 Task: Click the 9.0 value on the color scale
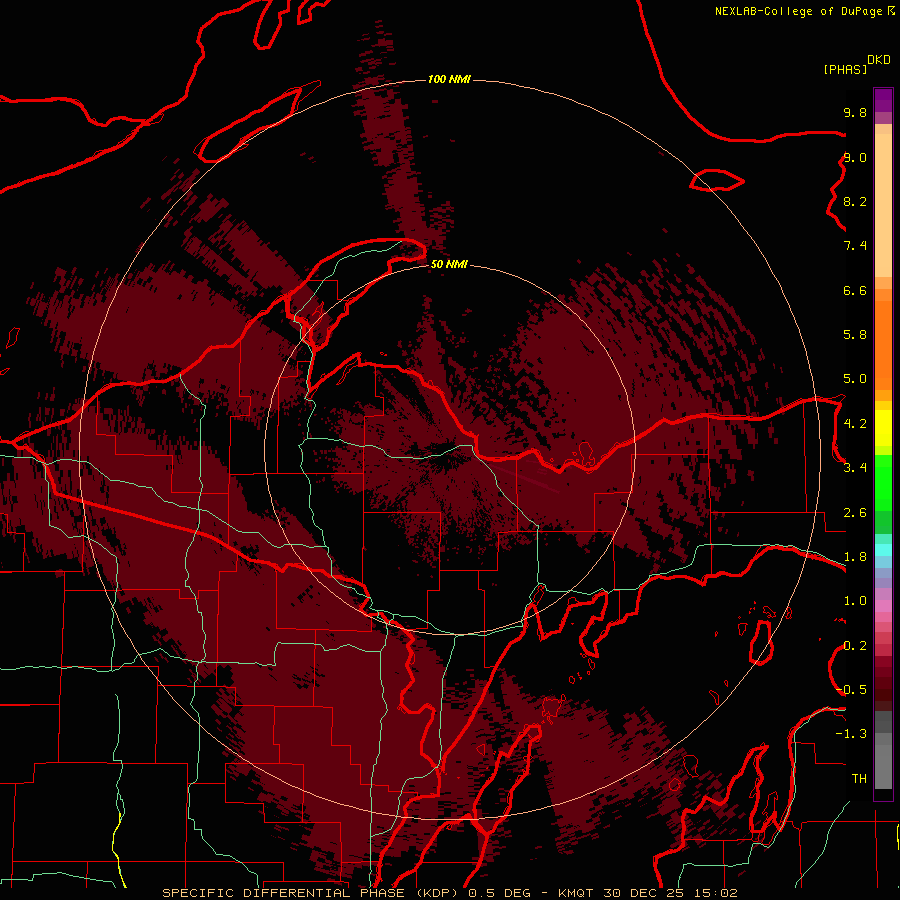855,157
